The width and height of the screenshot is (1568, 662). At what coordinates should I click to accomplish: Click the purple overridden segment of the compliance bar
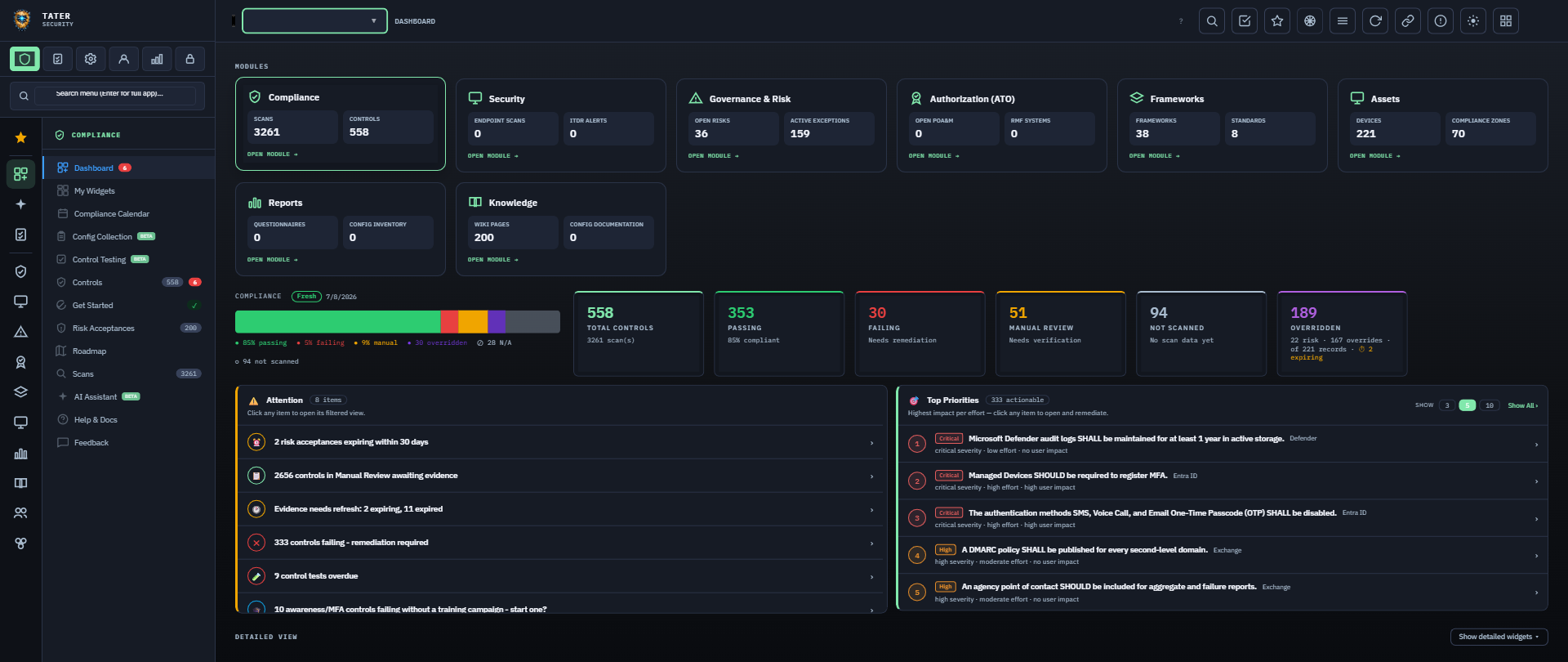[x=497, y=321]
